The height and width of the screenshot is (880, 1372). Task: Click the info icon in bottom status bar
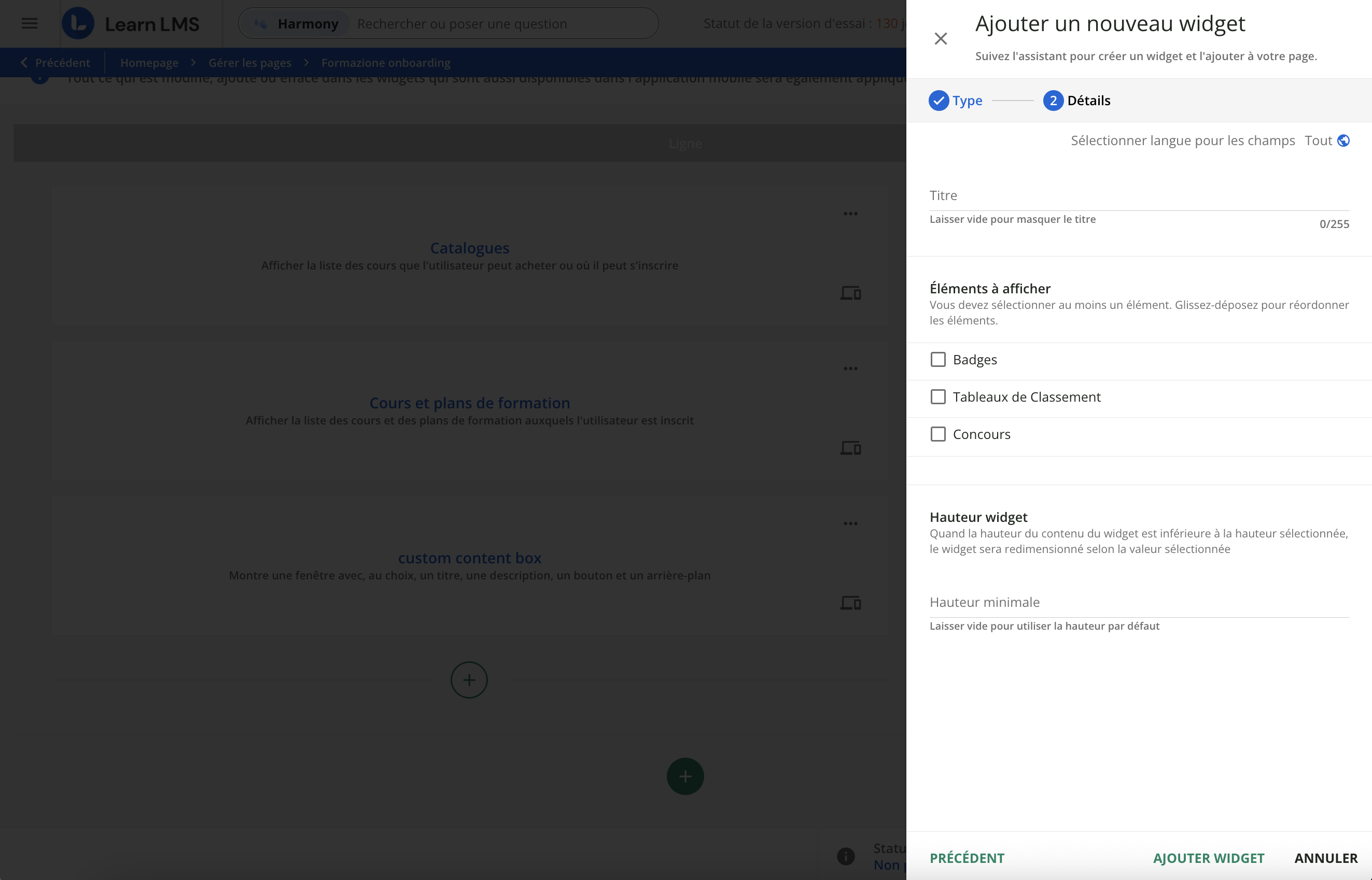(x=846, y=856)
